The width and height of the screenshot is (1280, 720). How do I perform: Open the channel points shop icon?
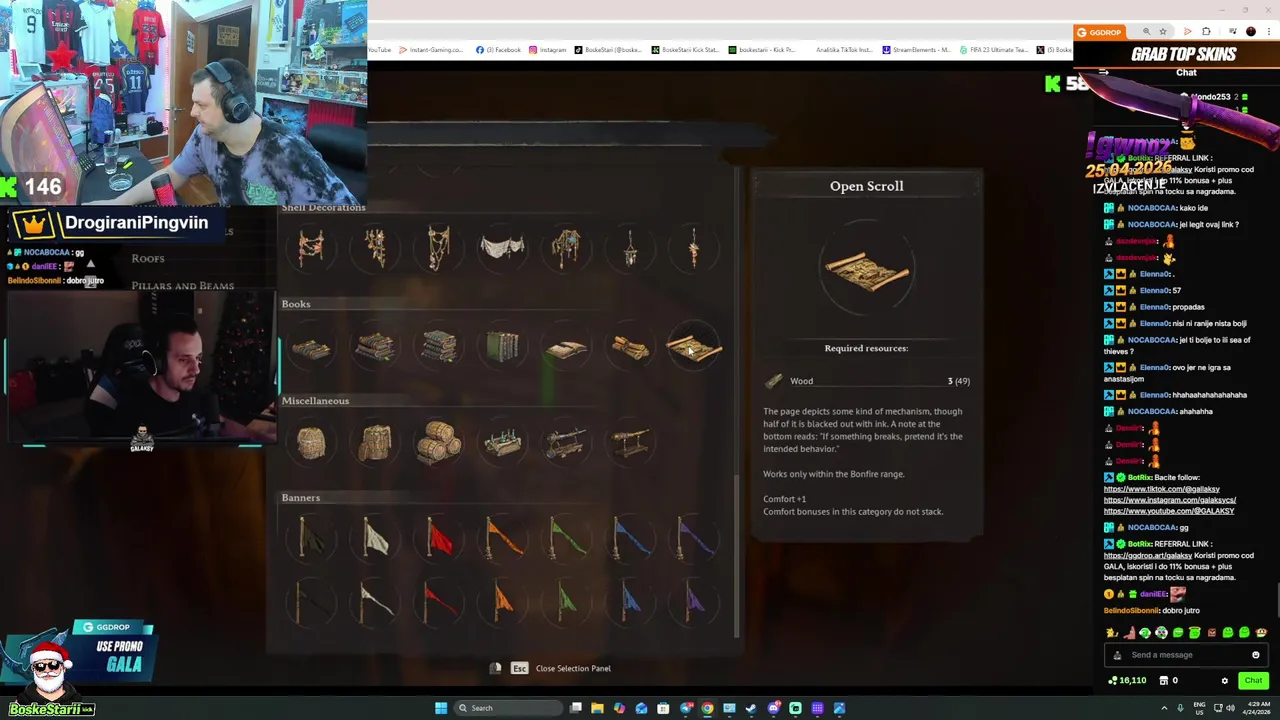1163,681
